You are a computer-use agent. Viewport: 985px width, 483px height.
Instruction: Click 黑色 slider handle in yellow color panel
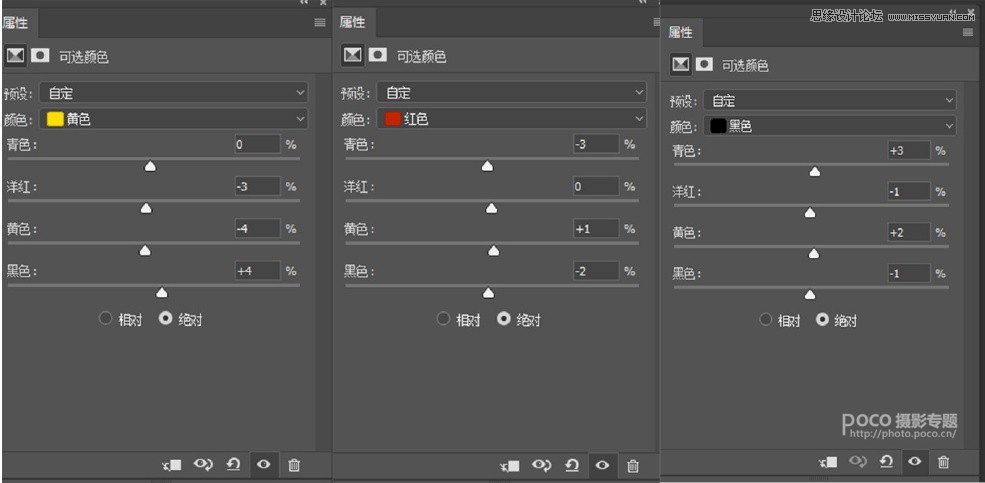(161, 293)
